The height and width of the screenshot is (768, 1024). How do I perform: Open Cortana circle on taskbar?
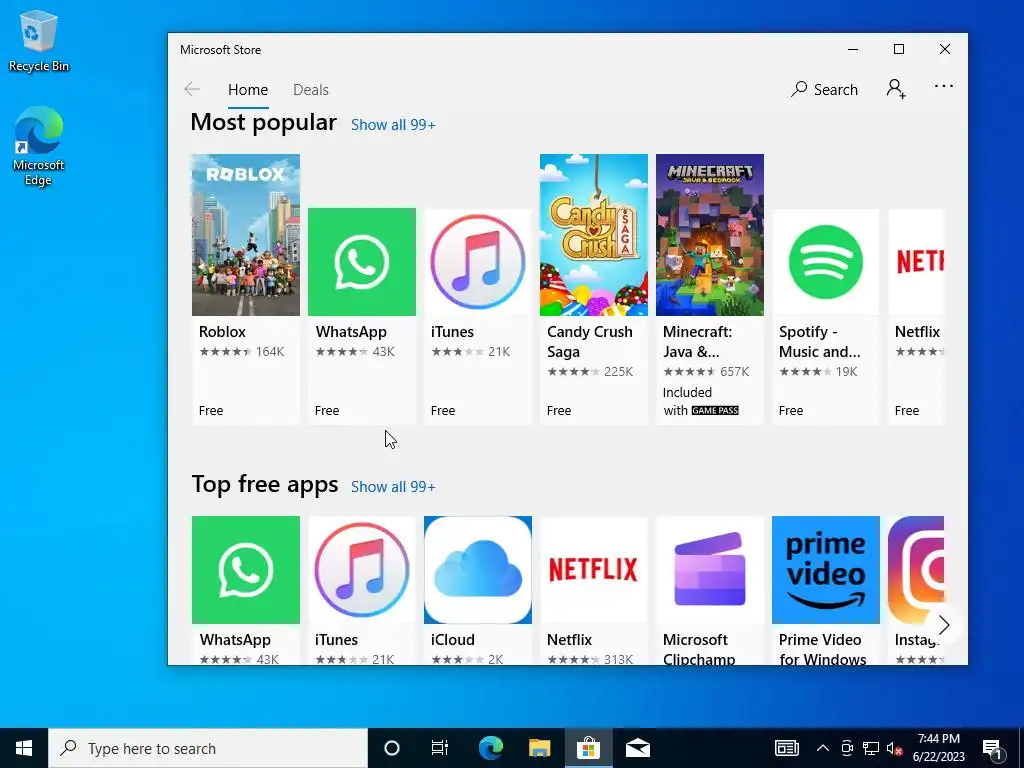(x=392, y=748)
